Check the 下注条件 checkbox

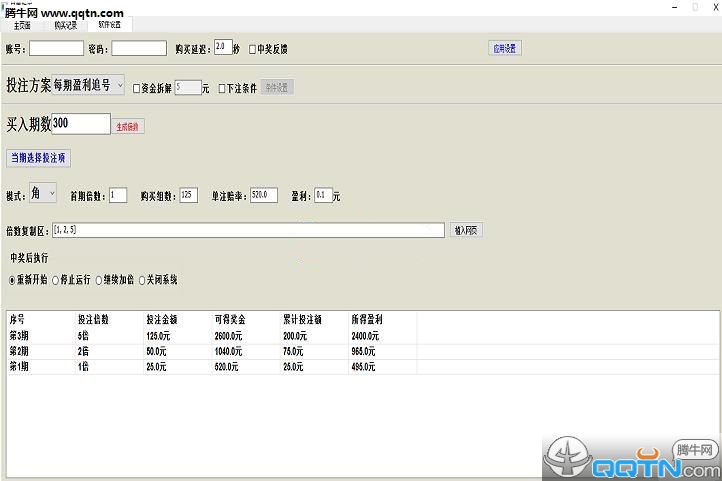tap(222, 88)
